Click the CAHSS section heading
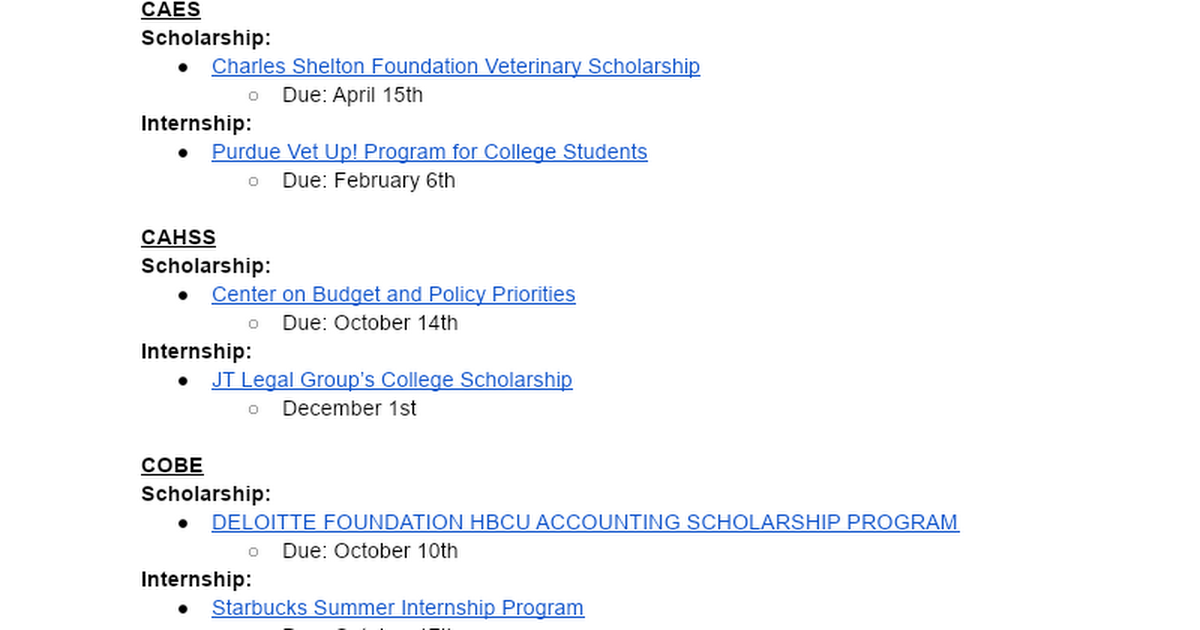 point(178,238)
